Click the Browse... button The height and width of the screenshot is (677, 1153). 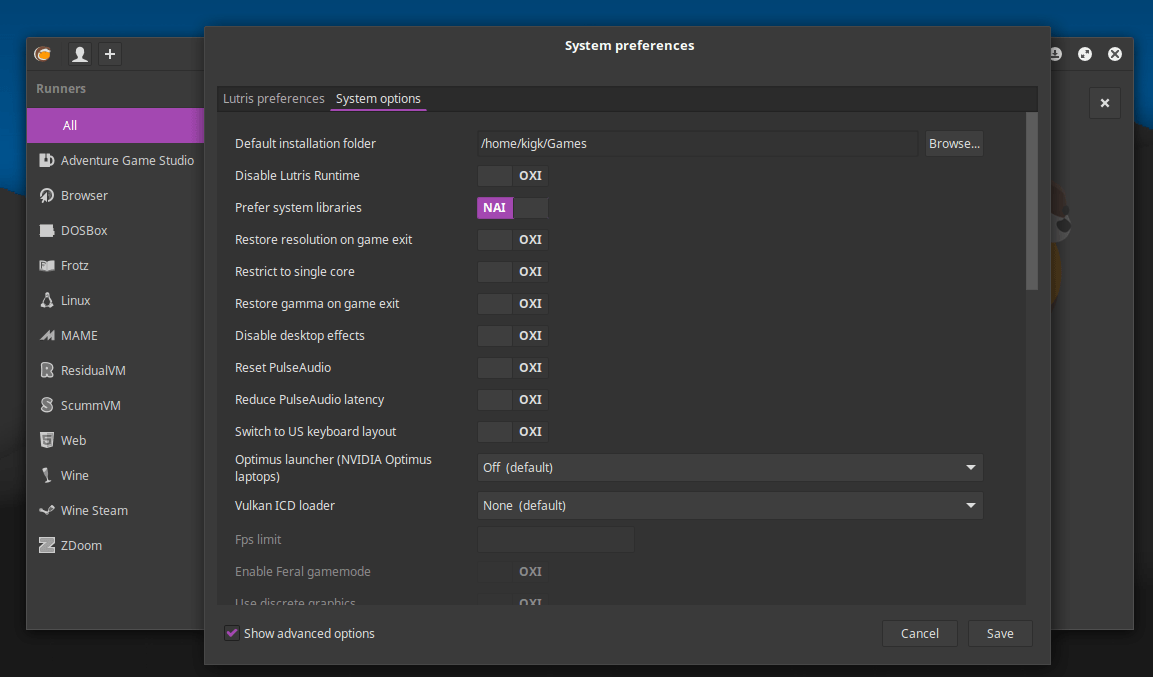coord(954,143)
